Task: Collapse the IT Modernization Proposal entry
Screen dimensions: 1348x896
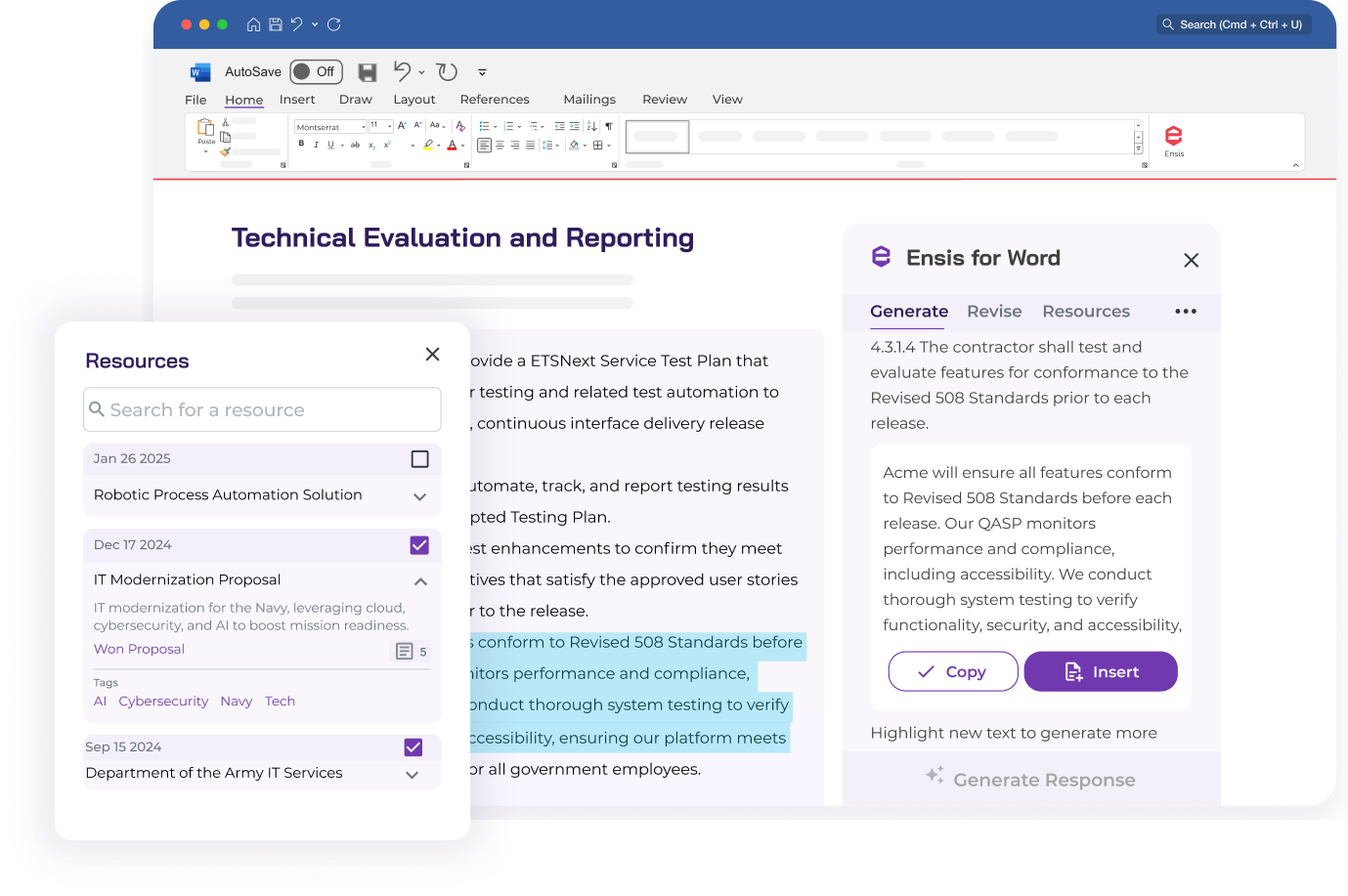Action: pyautogui.click(x=420, y=581)
